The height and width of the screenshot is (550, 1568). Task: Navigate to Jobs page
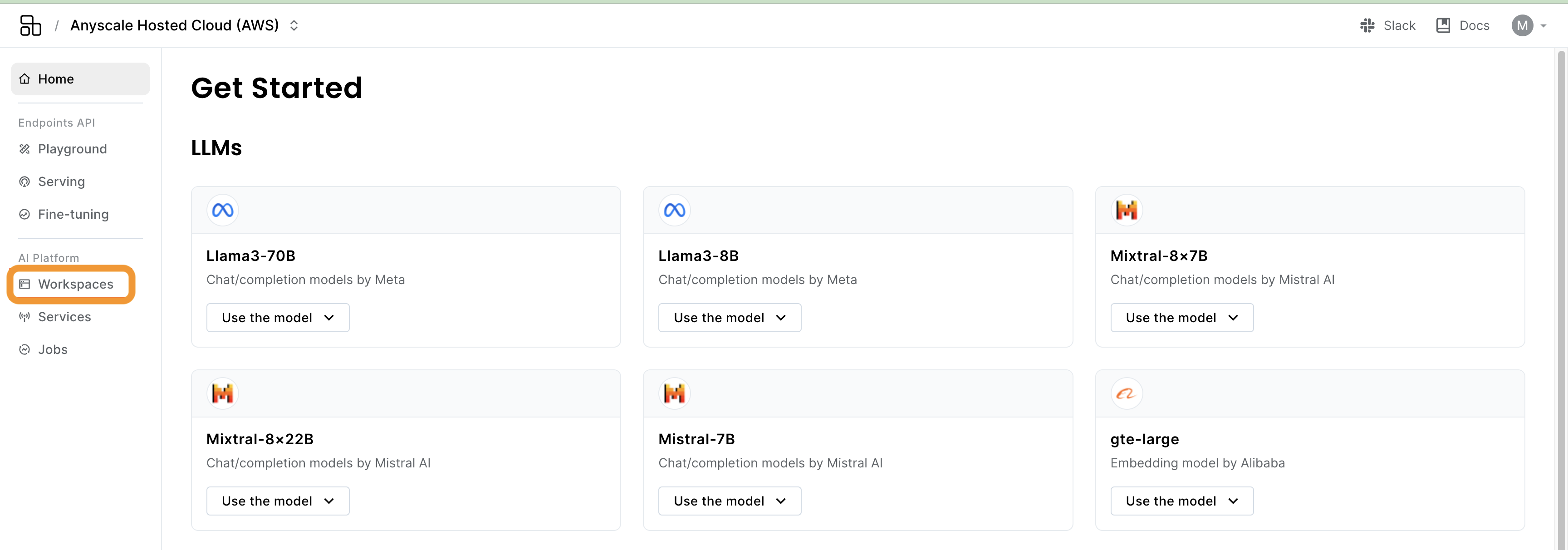pos(52,349)
